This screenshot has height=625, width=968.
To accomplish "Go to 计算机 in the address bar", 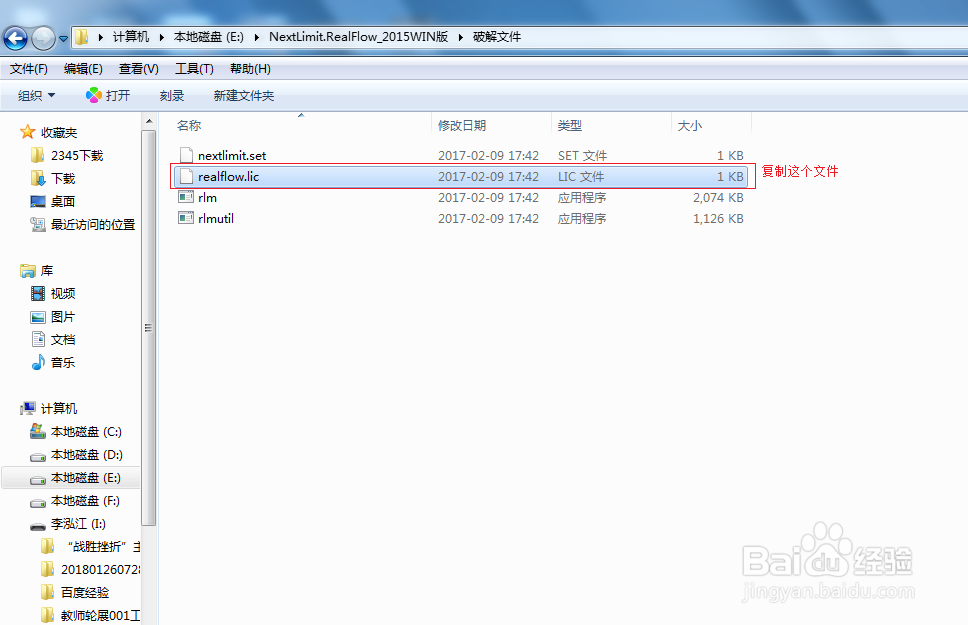I will tap(131, 37).
